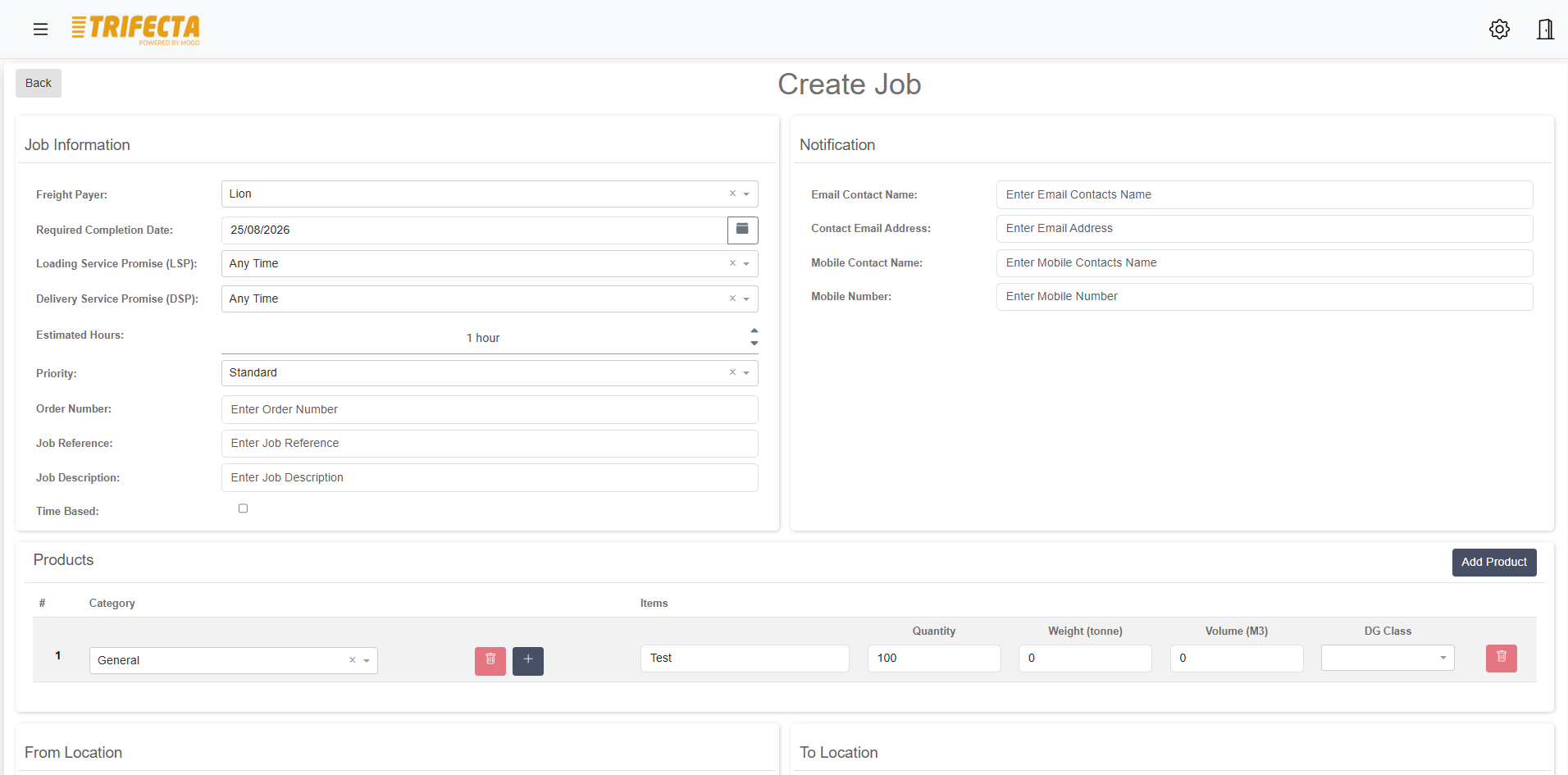Go back with the Back button
1568x775 pixels.
click(x=39, y=83)
